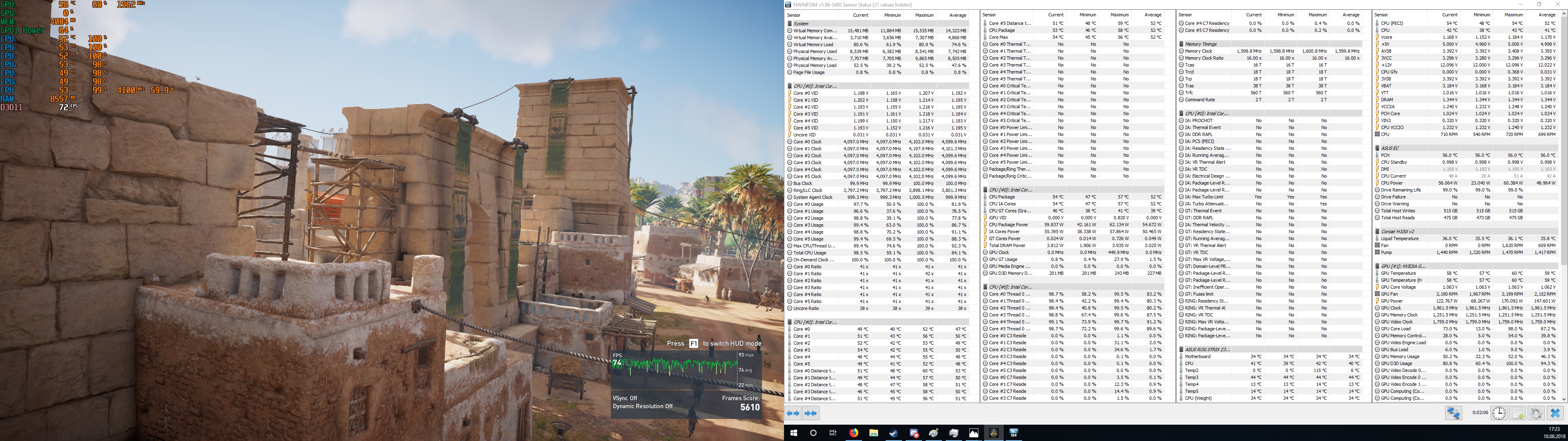Open Steam from the taskbar

893,432
